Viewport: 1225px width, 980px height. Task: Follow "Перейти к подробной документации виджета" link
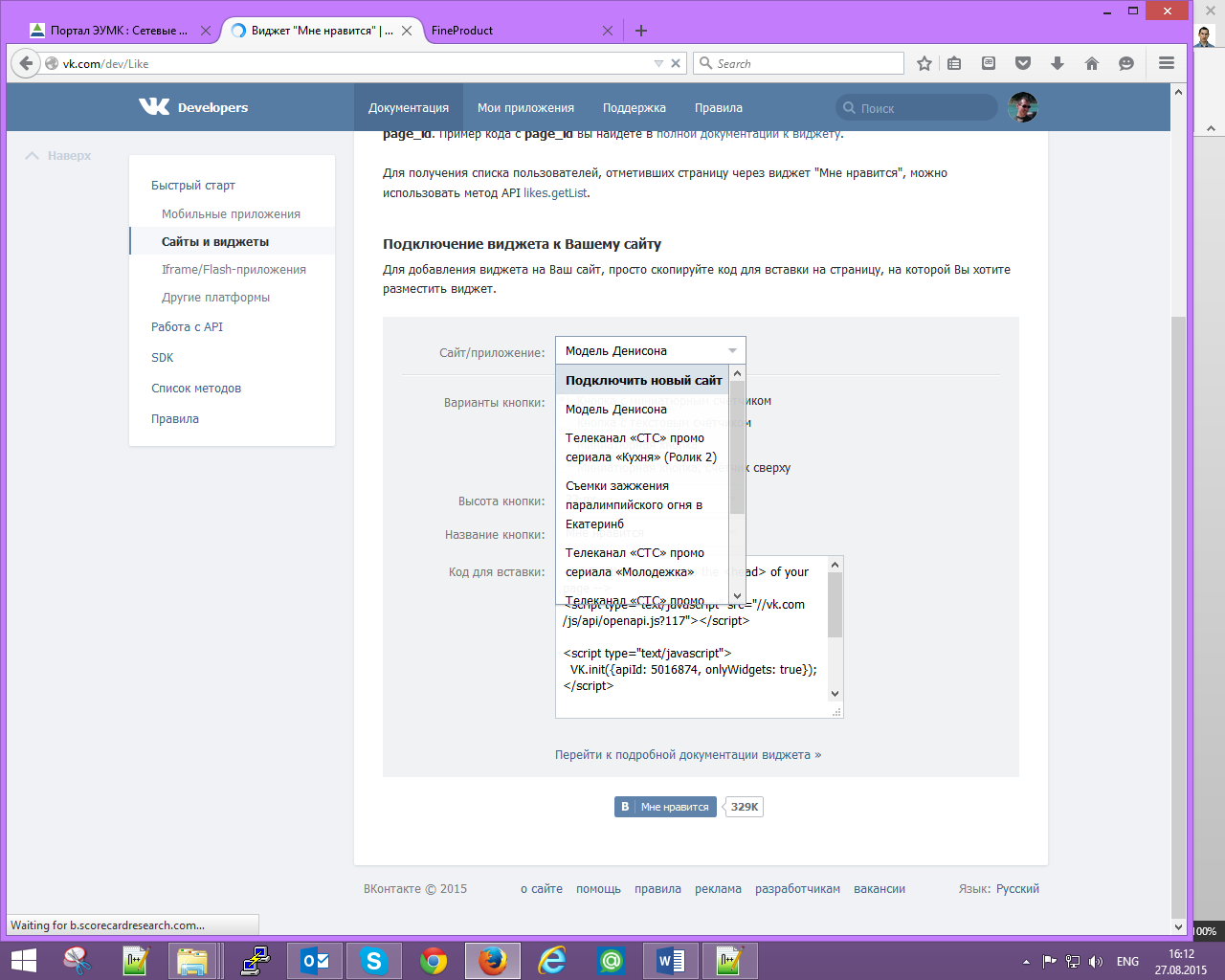688,754
